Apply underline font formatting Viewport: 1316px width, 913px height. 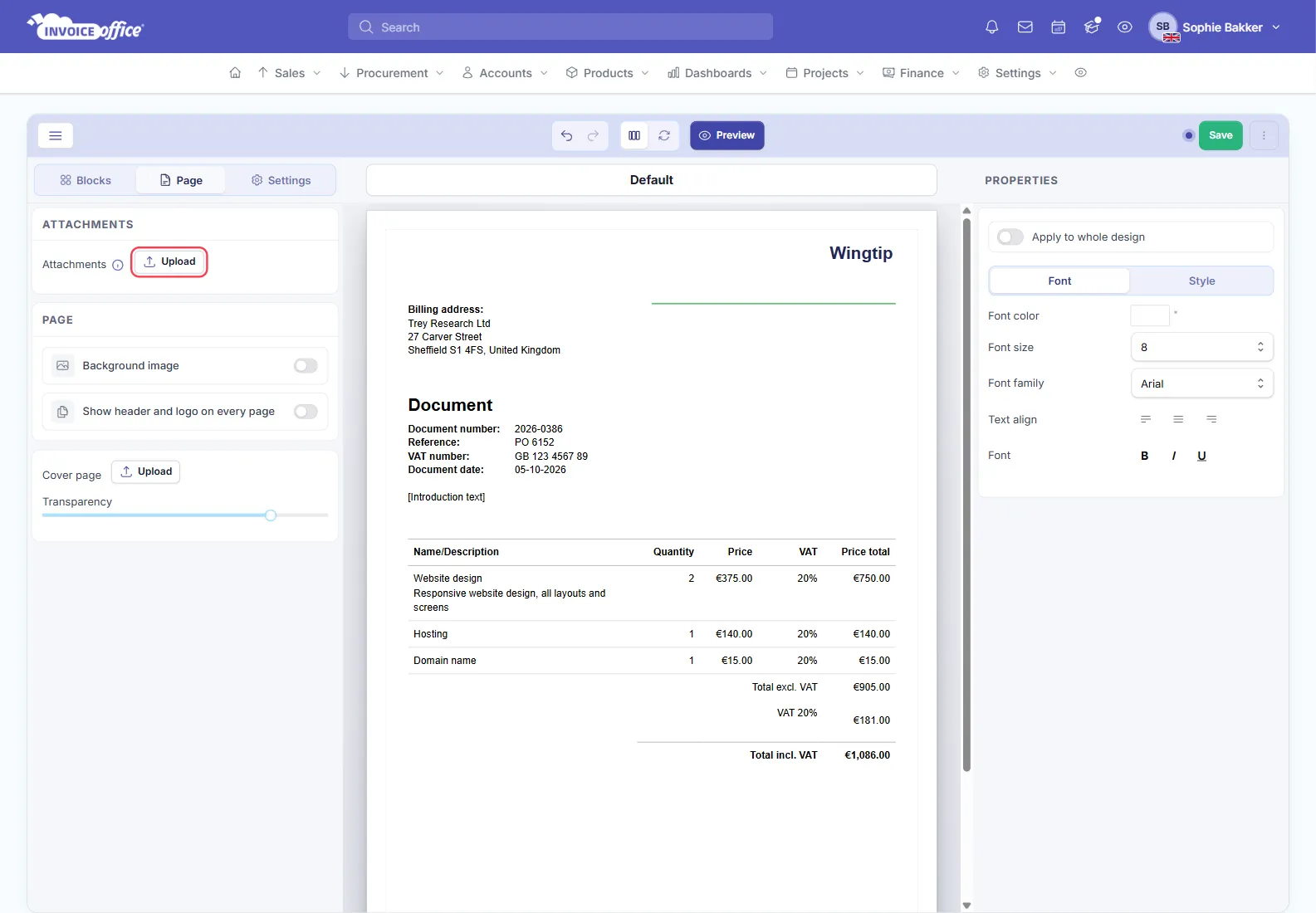[1201, 456]
